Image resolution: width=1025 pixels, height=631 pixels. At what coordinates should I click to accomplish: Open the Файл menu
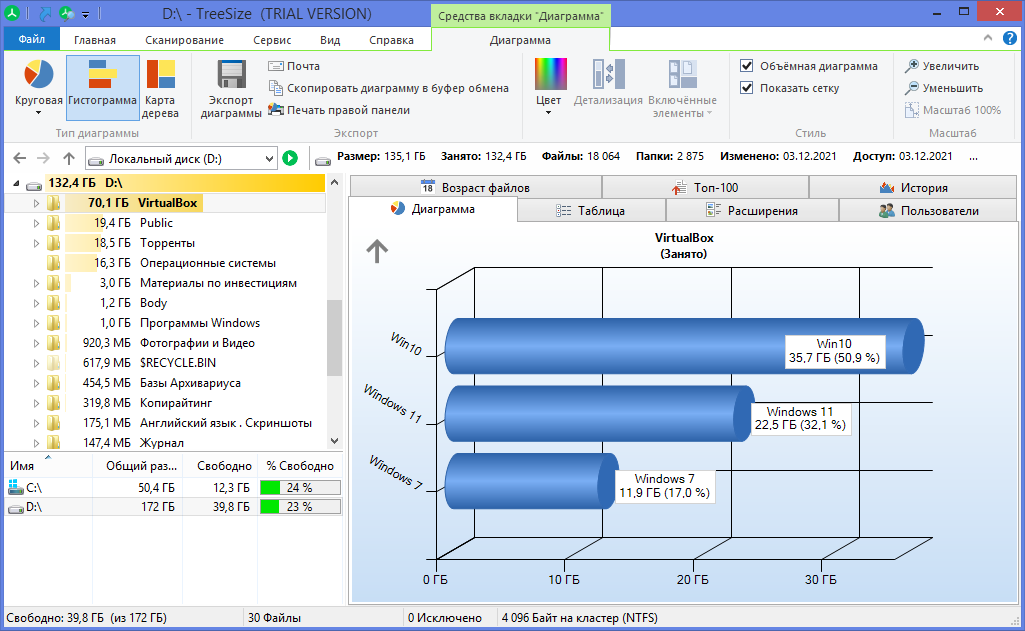pyautogui.click(x=31, y=39)
